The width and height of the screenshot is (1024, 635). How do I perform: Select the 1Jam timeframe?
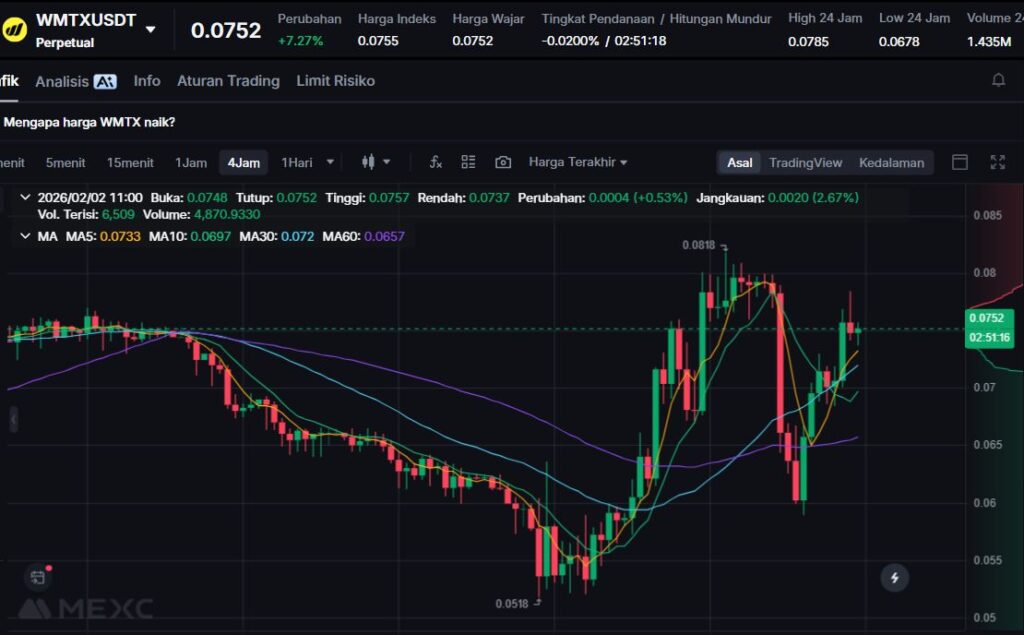click(191, 162)
